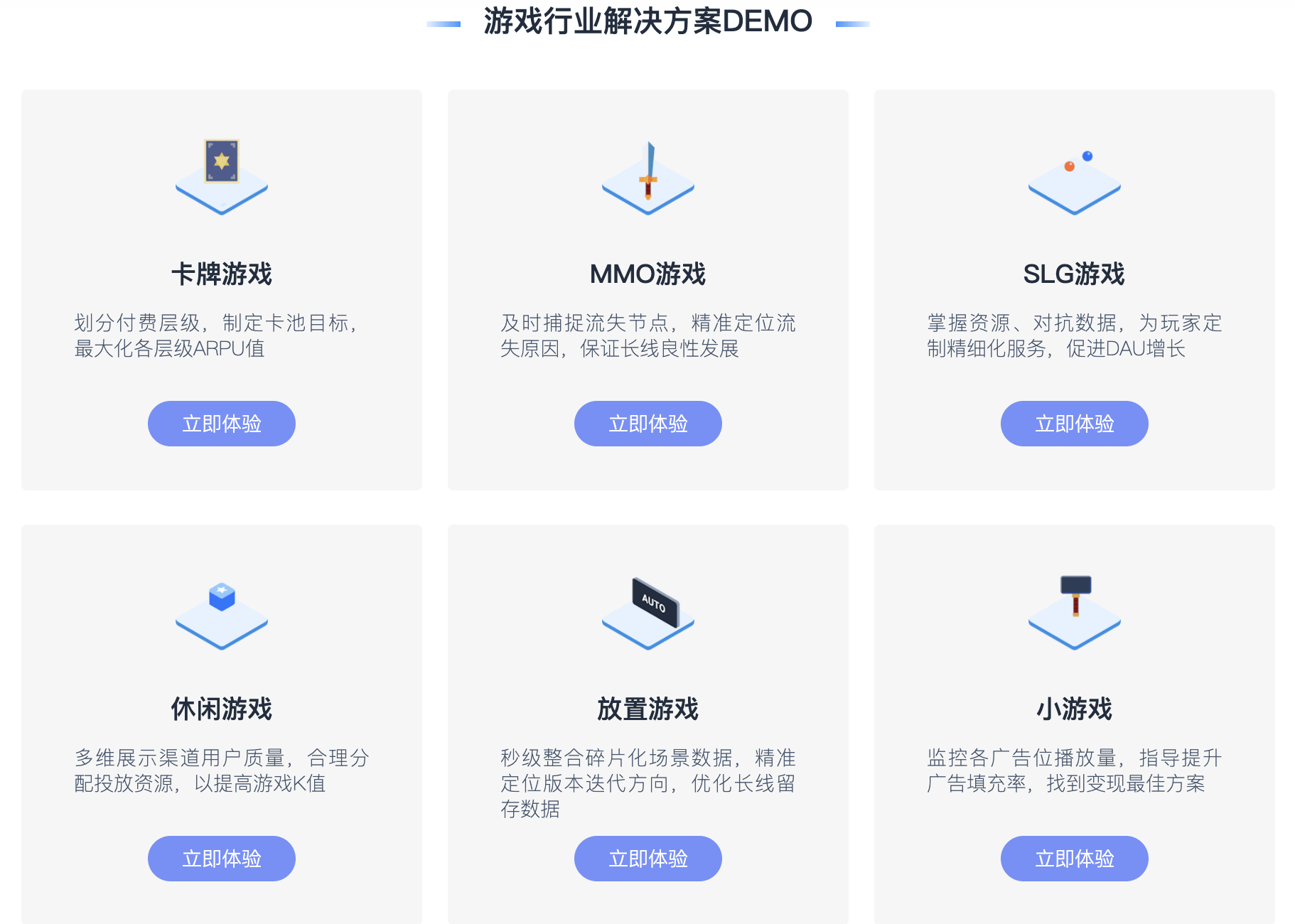The height and width of the screenshot is (924, 1295).
Task: Click the 放置游戏 heading
Action: pos(648,709)
